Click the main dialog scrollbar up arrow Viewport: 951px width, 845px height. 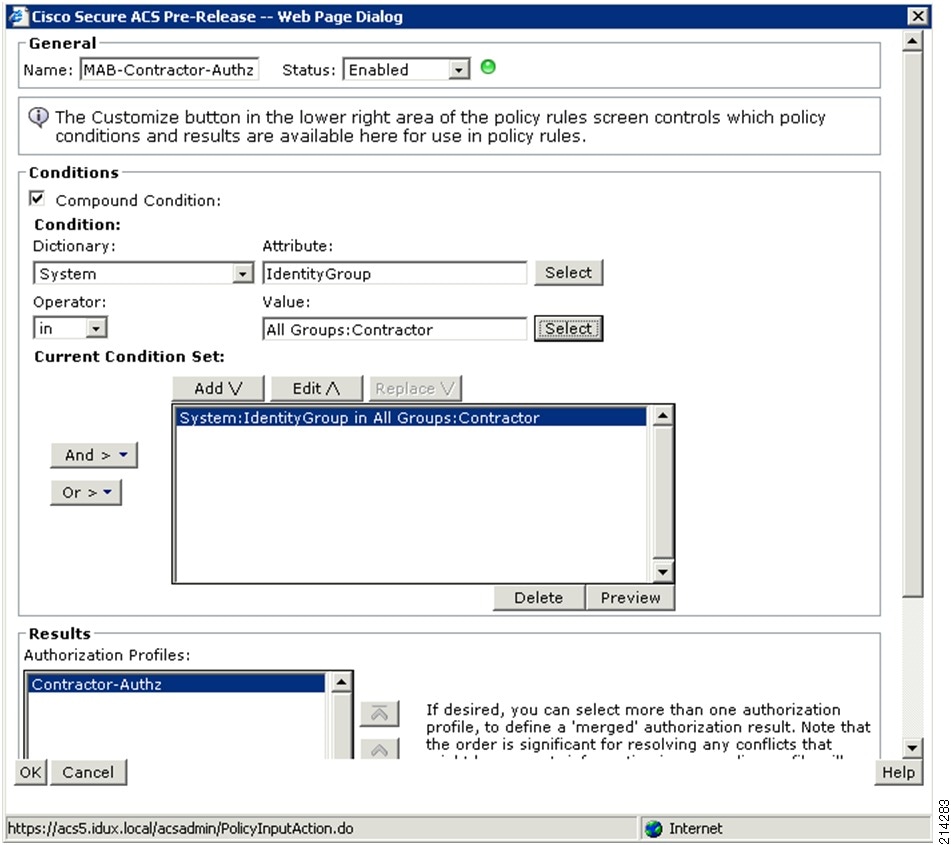pos(912,41)
